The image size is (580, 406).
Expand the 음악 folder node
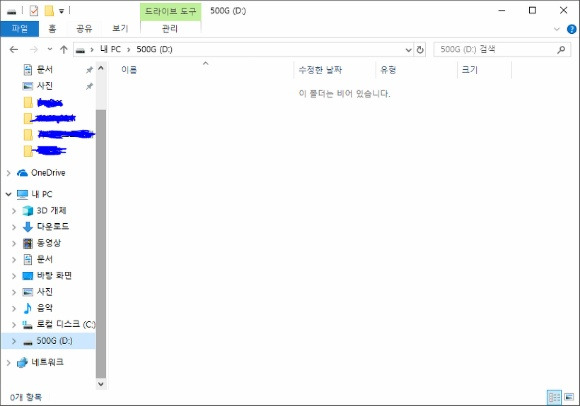pos(14,308)
